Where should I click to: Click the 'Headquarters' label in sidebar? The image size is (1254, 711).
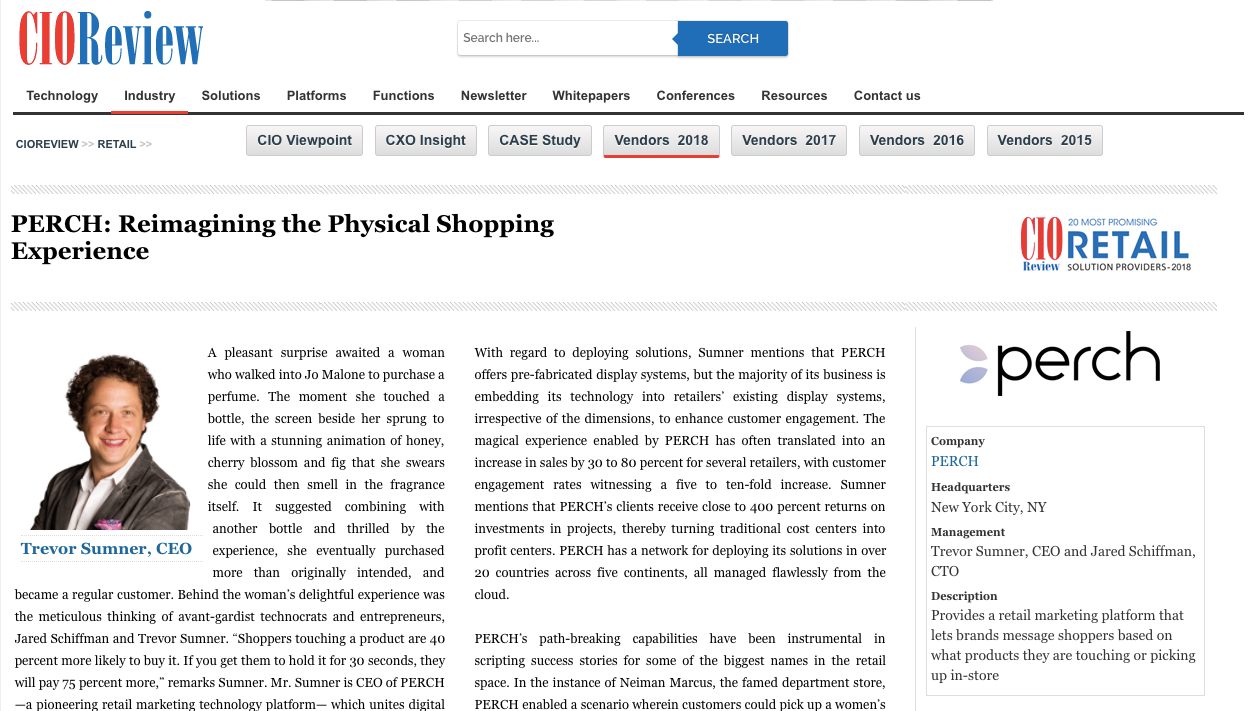click(970, 487)
